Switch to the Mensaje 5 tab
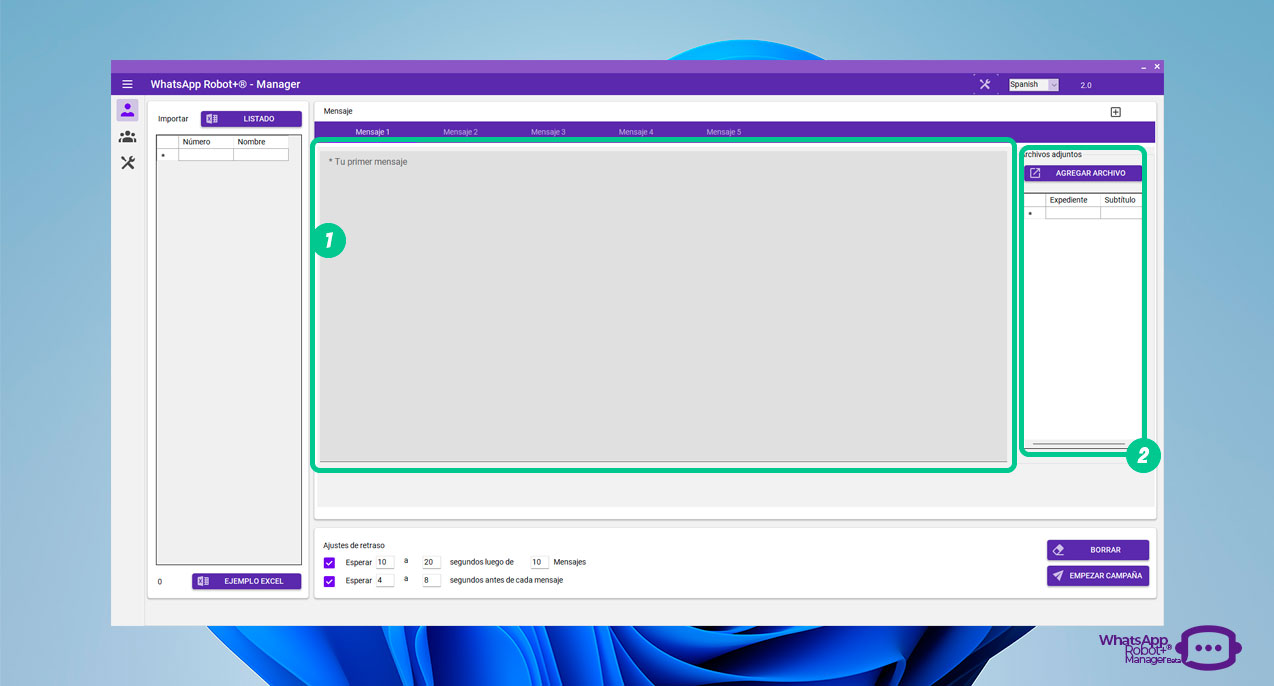Screen dimensions: 1274x686 (724, 132)
